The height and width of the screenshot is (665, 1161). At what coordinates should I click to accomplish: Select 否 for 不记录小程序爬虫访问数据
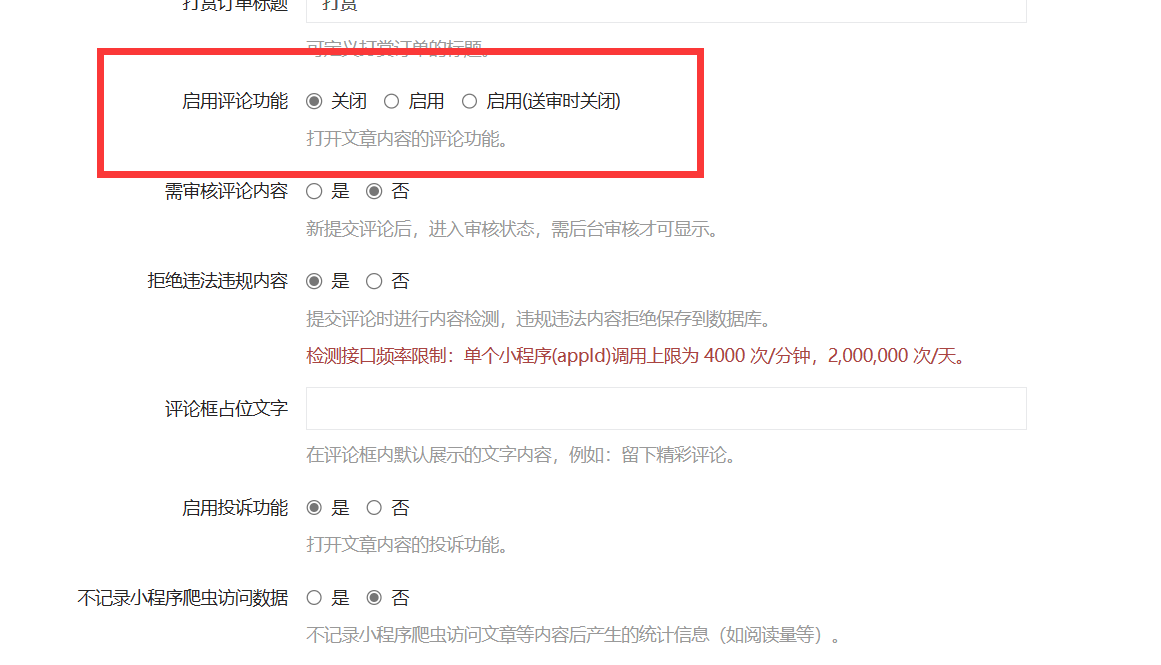374,598
